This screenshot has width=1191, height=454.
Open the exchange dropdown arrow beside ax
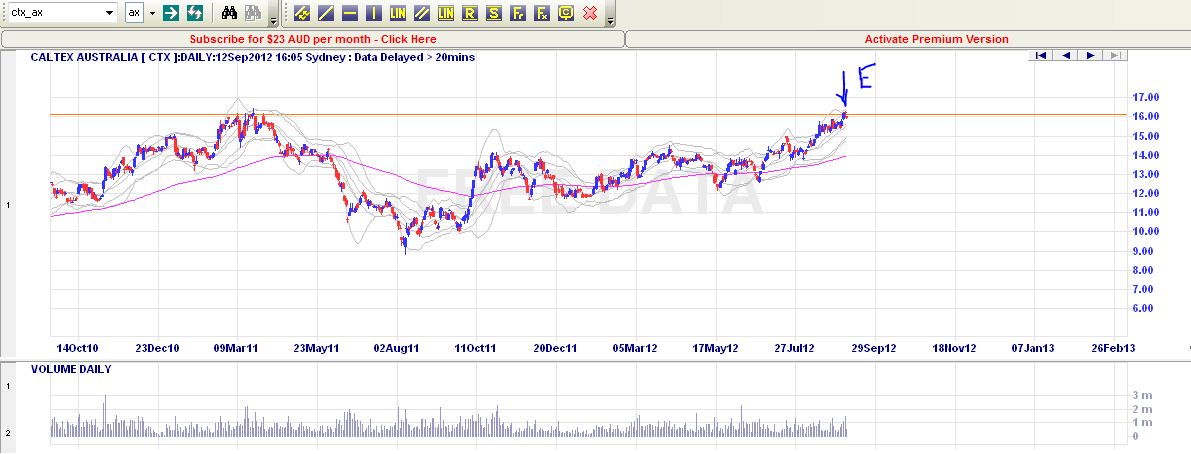[x=152, y=13]
